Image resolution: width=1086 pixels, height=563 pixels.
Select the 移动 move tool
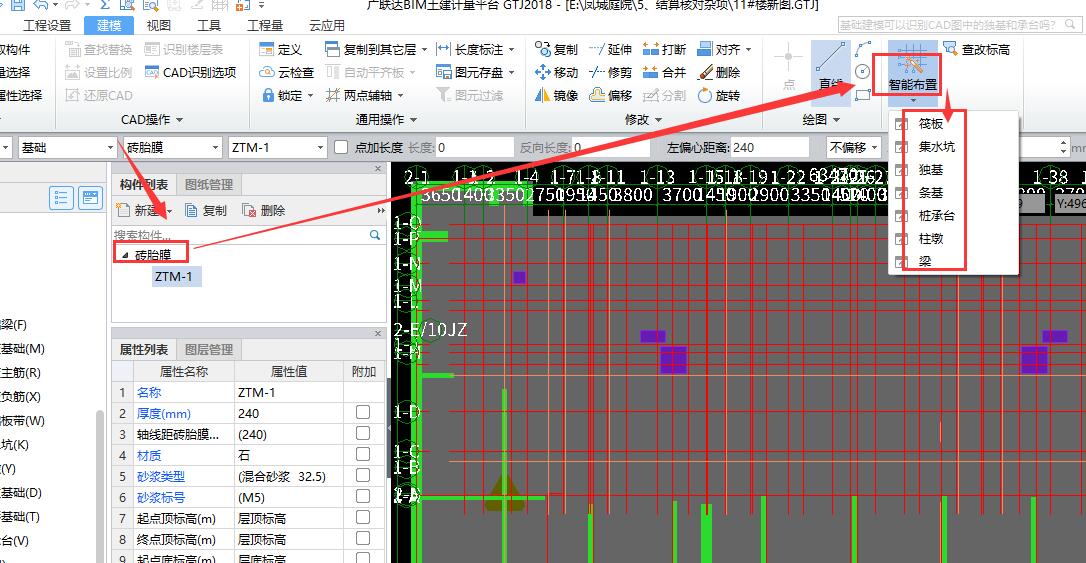pyautogui.click(x=556, y=73)
